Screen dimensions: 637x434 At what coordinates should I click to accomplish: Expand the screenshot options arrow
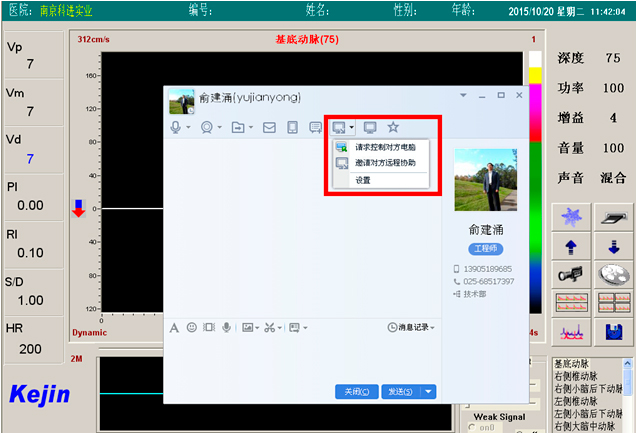(x=280, y=328)
